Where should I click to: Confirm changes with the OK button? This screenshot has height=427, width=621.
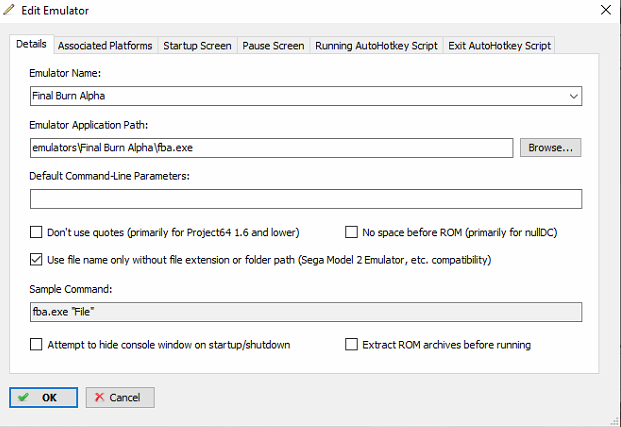[44, 397]
